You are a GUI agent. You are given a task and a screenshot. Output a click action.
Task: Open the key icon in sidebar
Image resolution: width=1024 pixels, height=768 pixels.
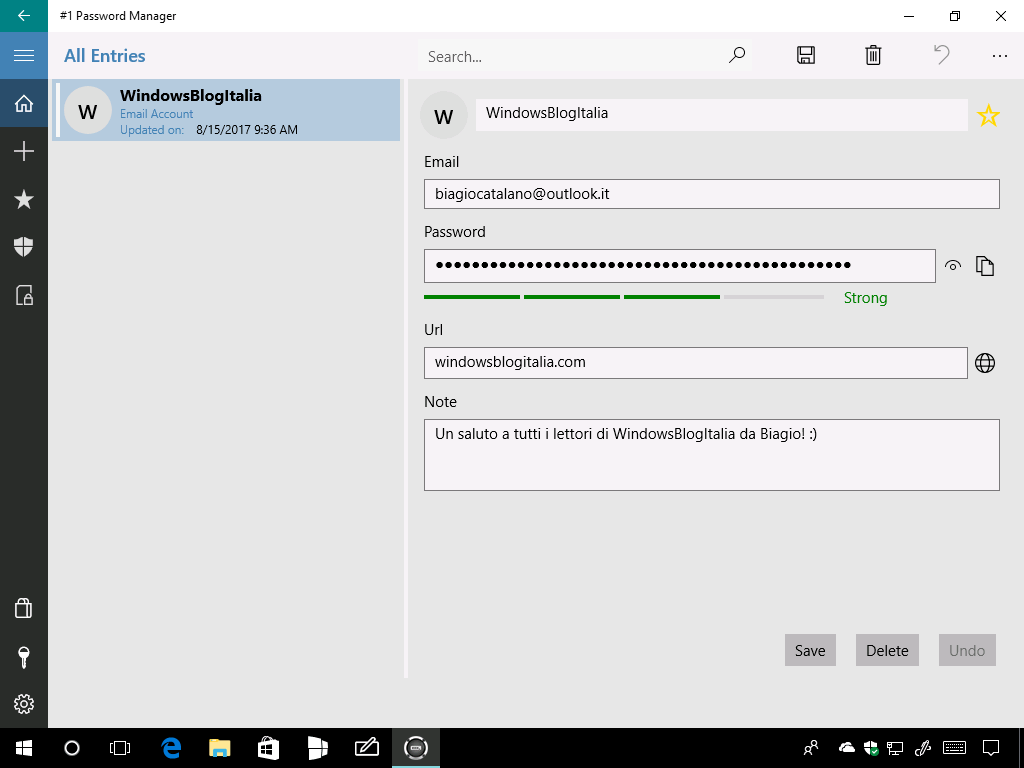click(24, 656)
